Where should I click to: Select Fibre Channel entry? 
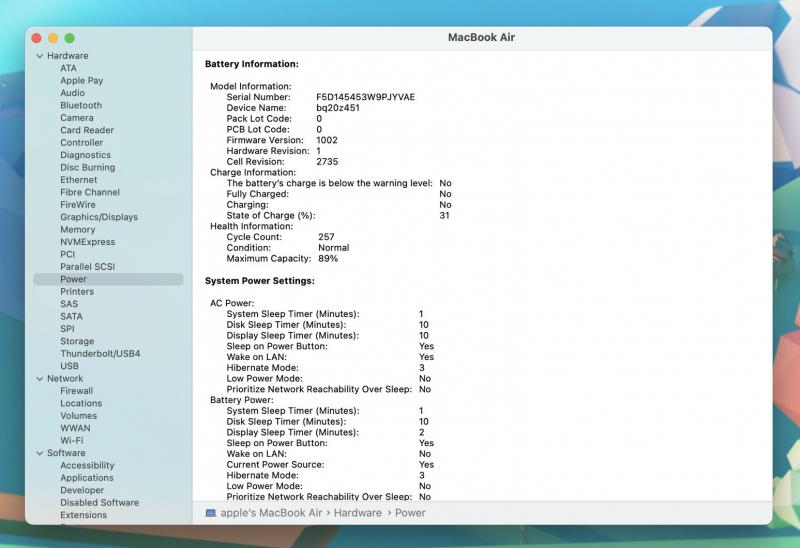tap(90, 192)
